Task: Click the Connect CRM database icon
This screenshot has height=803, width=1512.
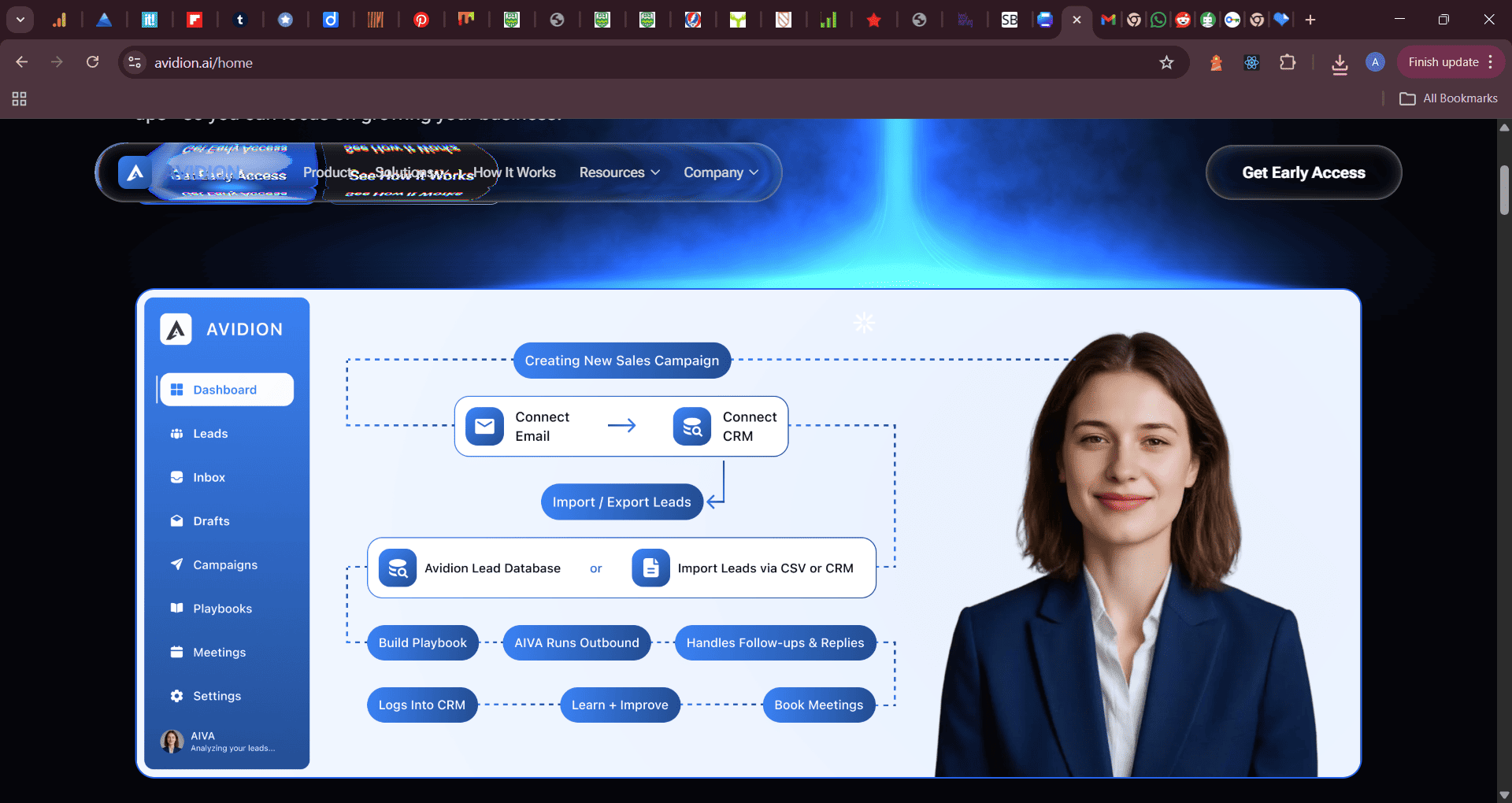Action: (x=692, y=426)
